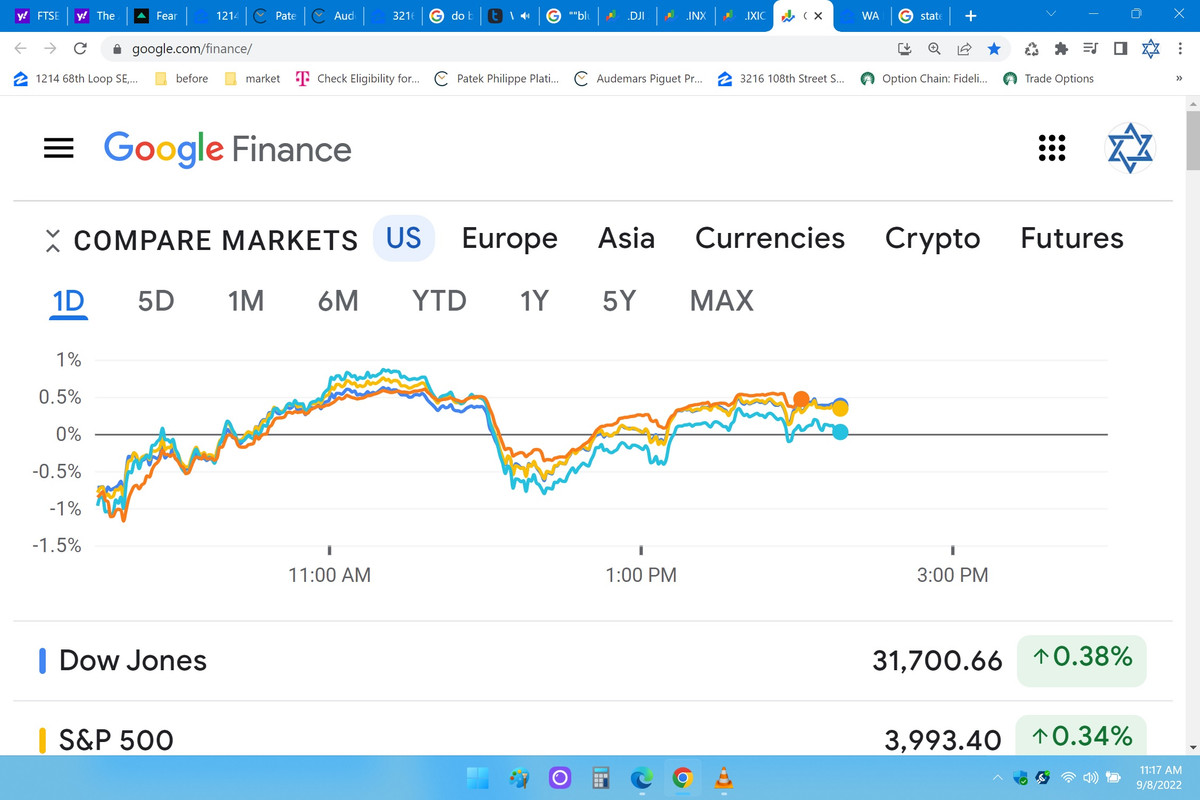1200x800 pixels.
Task: Open the Chrome extensions puzzle icon
Action: point(1062,48)
